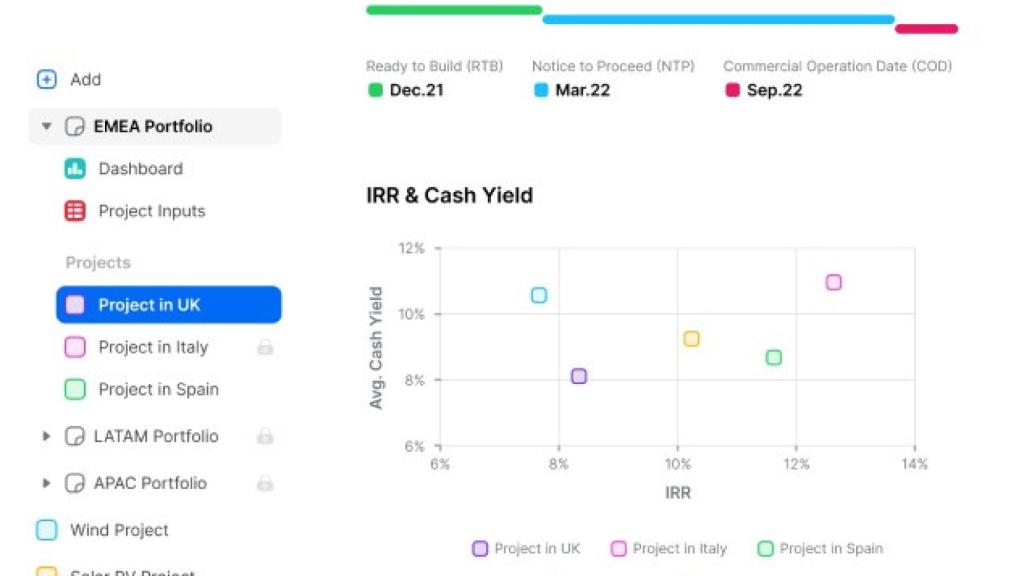Viewport: 1024px width, 576px height.
Task: Click lock icon next to APAC Portfolio
Action: click(x=265, y=483)
